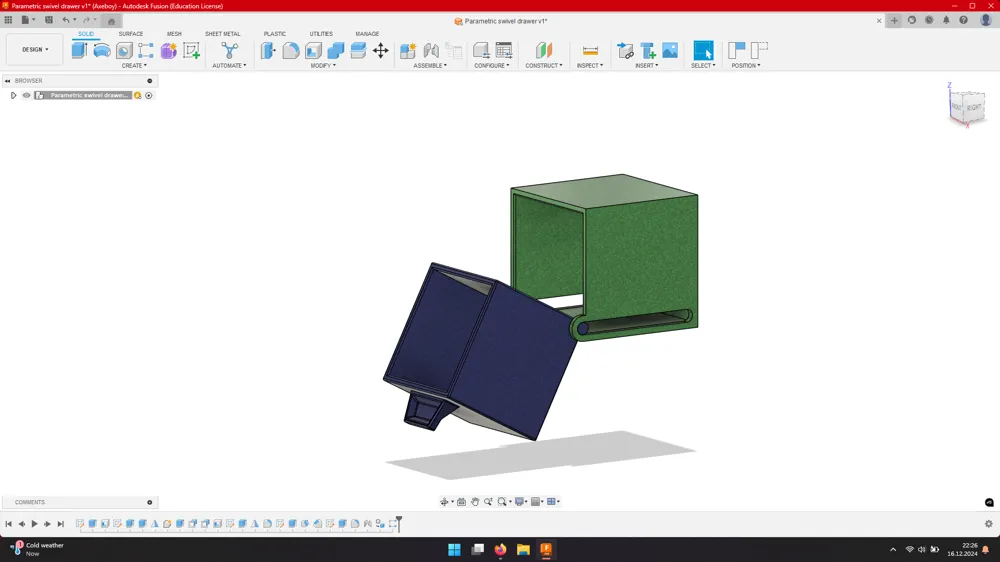Click the timeline end marker
The image size is (1000, 562).
(399, 524)
